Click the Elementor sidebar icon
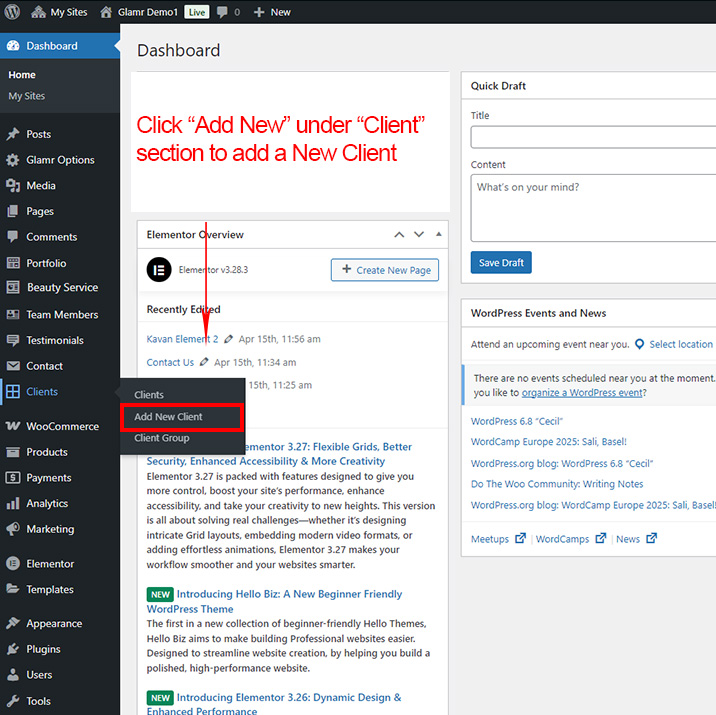Viewport: 716px width, 715px height. (13, 563)
